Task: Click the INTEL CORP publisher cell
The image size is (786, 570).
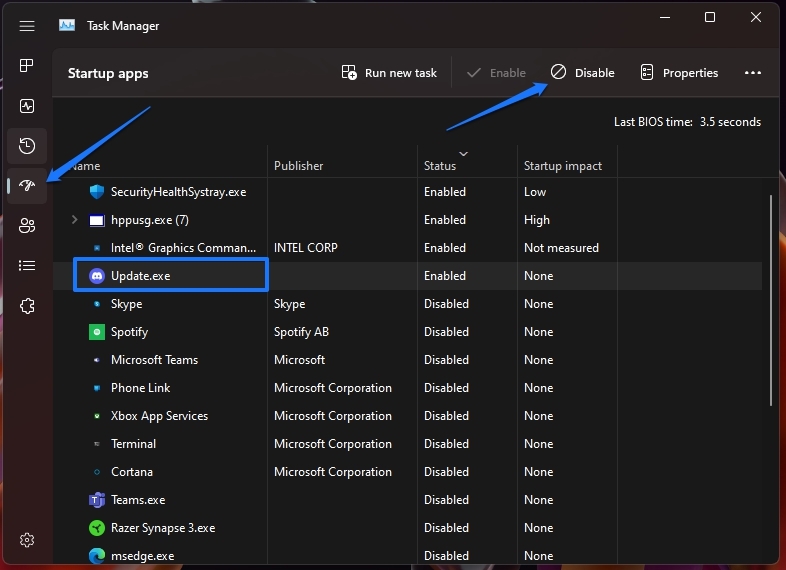Action: pos(306,248)
